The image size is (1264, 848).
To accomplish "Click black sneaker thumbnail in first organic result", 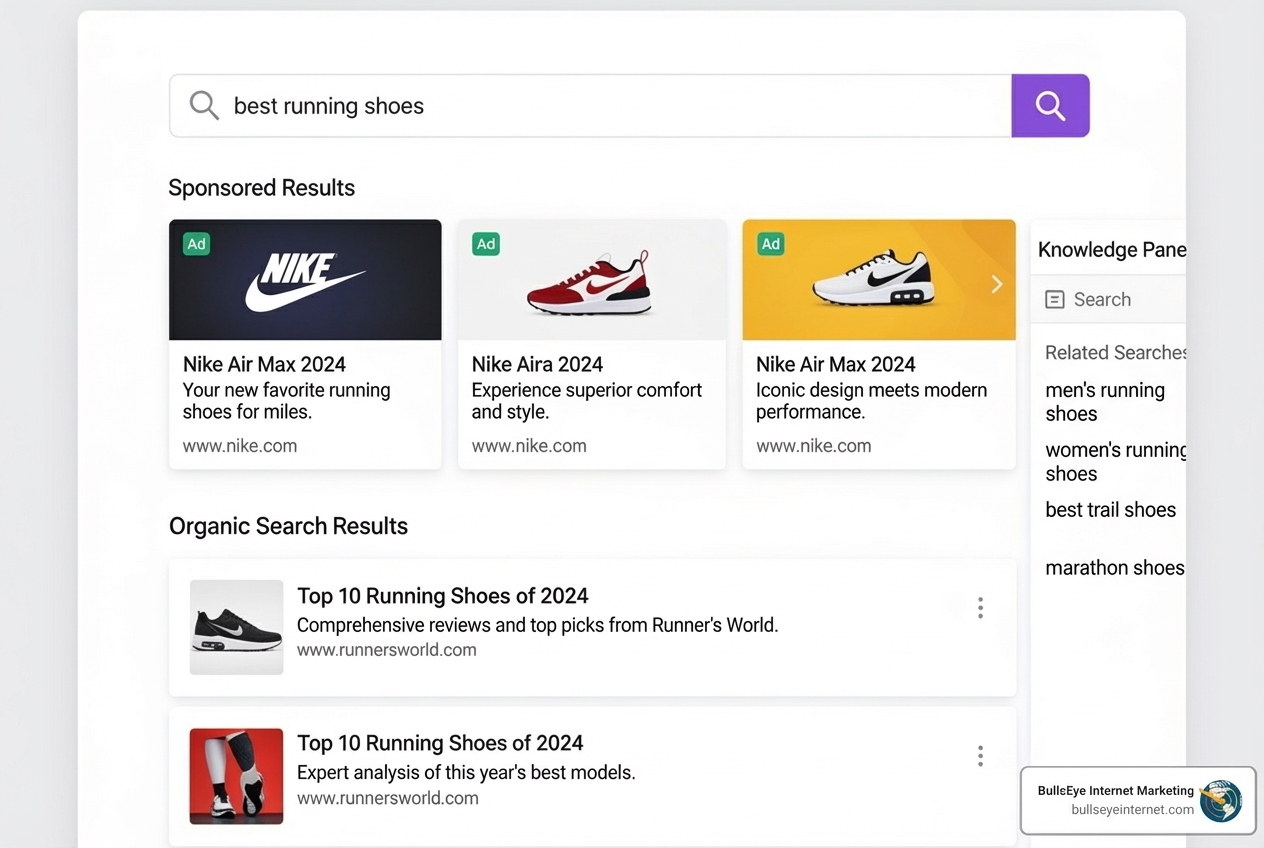I will [x=236, y=627].
